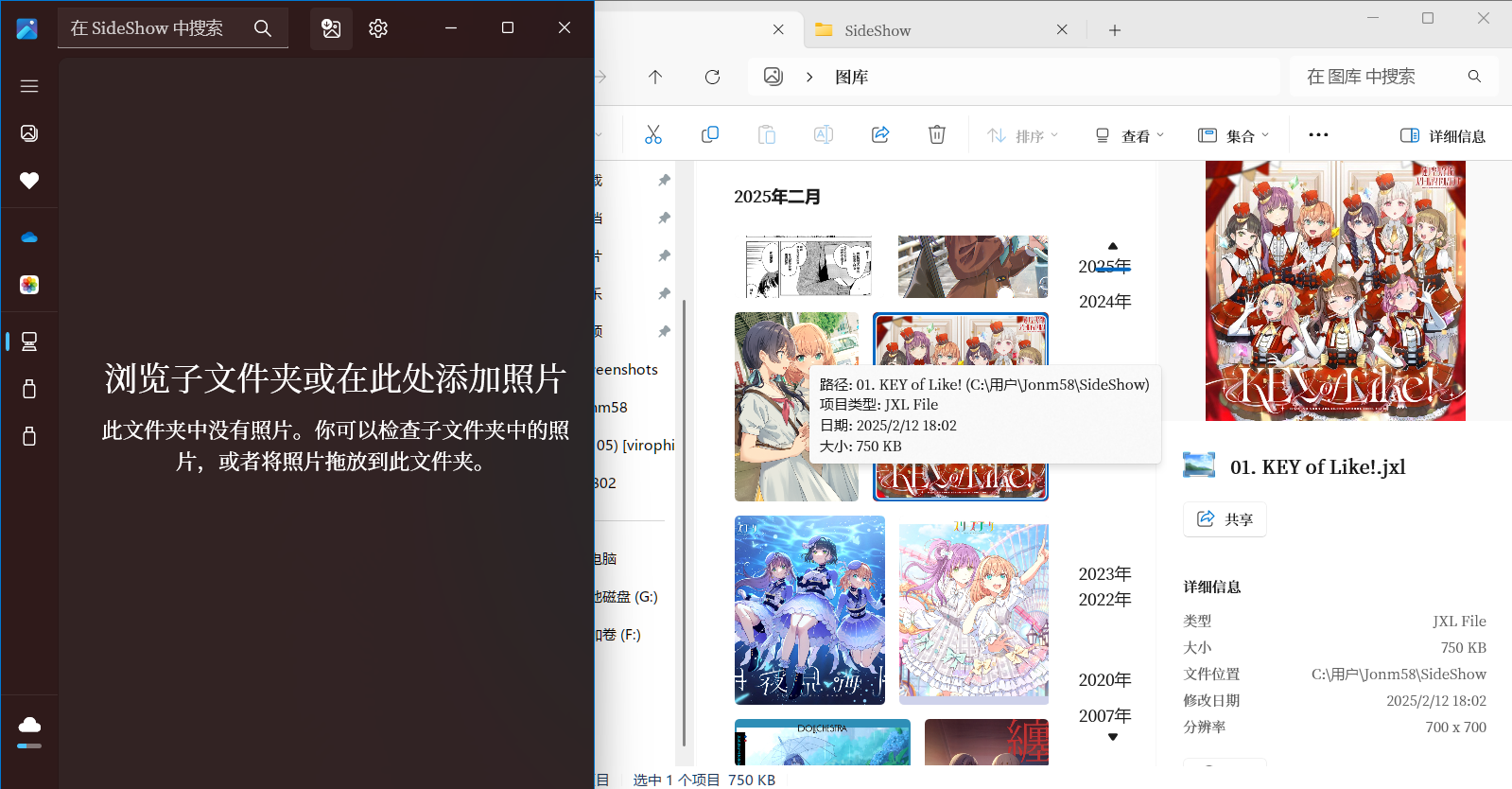
Task: Open Favorites heart in Photos sidebar
Action: click(x=29, y=181)
